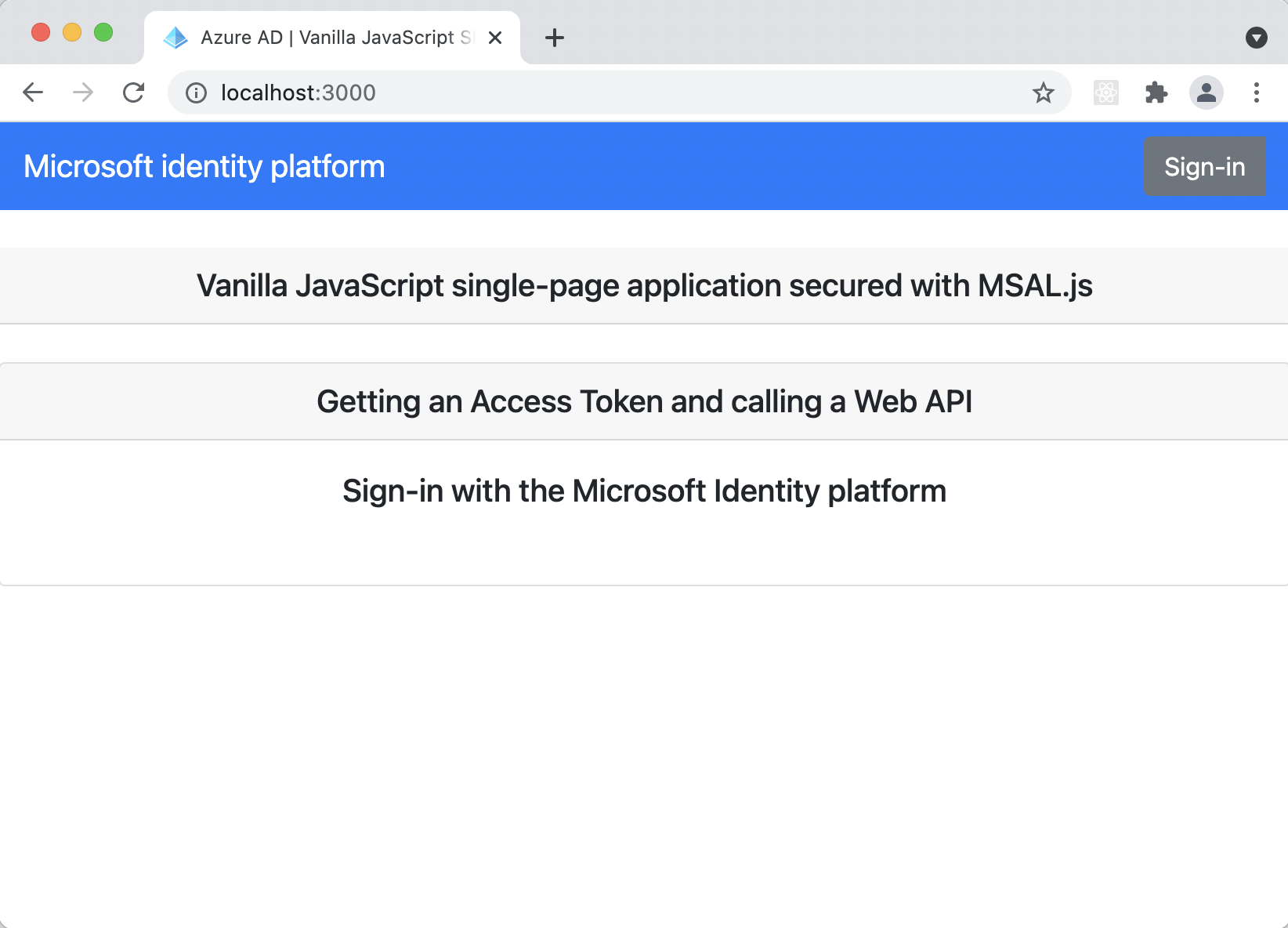Click the Azure AD tab favicon

click(x=175, y=38)
